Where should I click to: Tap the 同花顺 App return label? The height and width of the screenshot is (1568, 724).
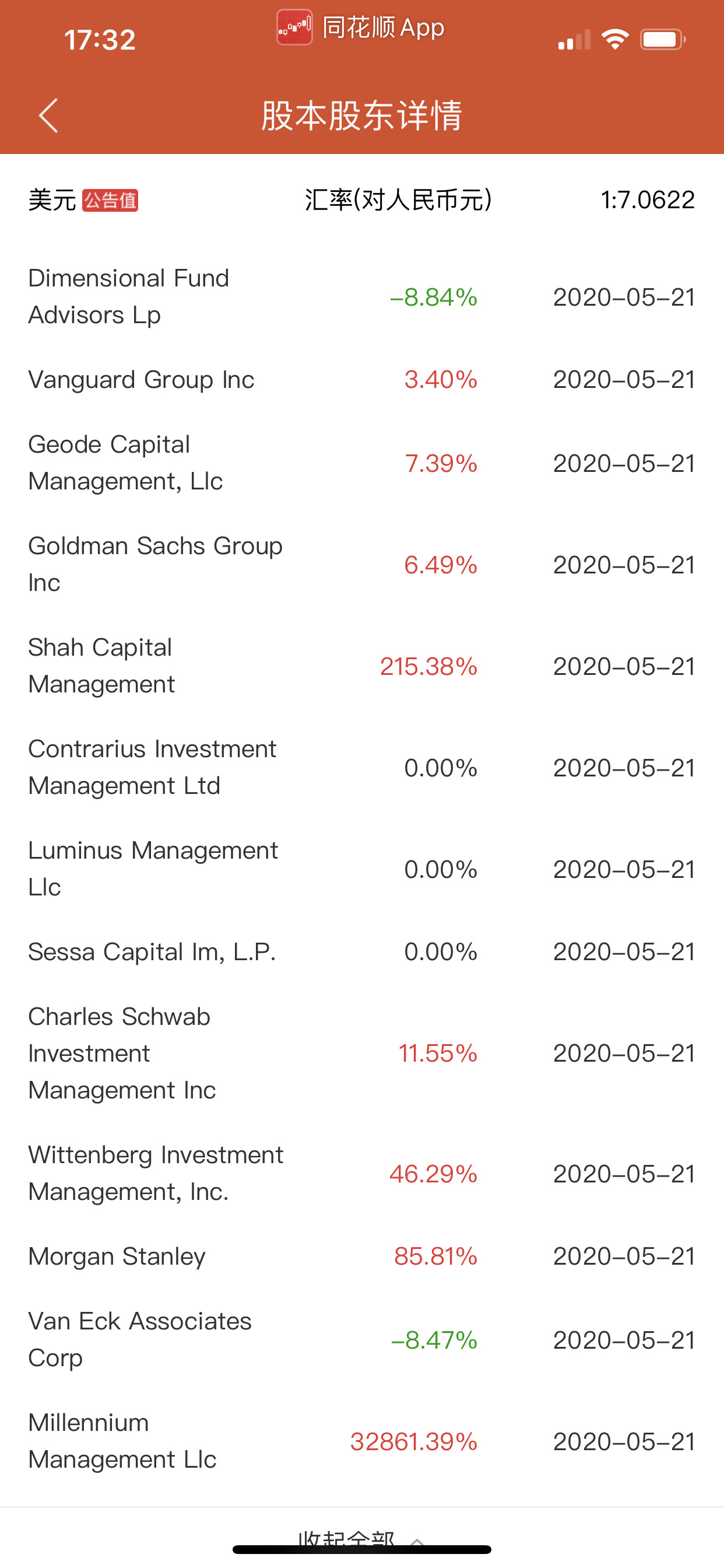click(382, 27)
